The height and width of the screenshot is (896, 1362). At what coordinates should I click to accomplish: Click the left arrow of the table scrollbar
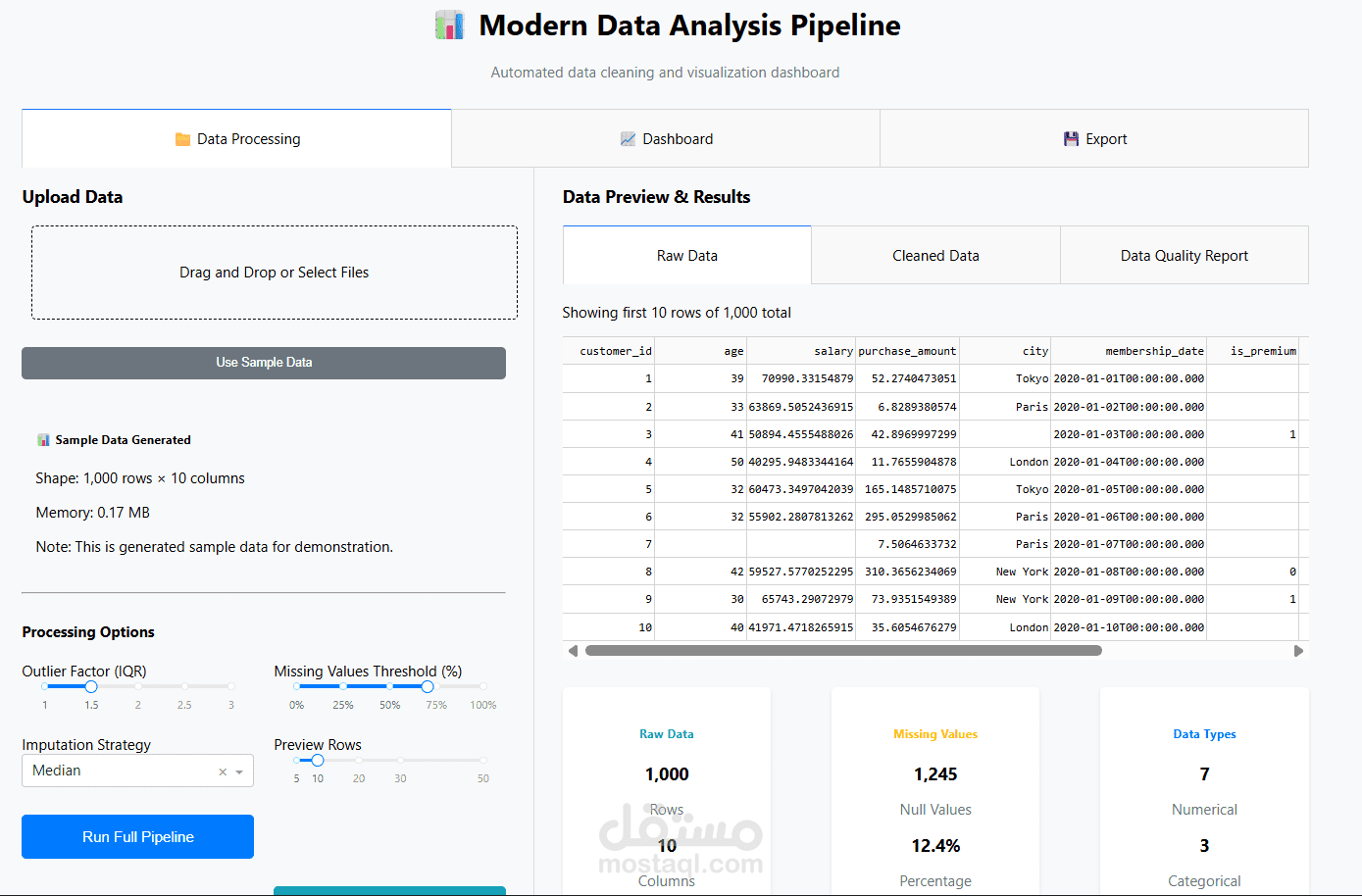point(573,649)
